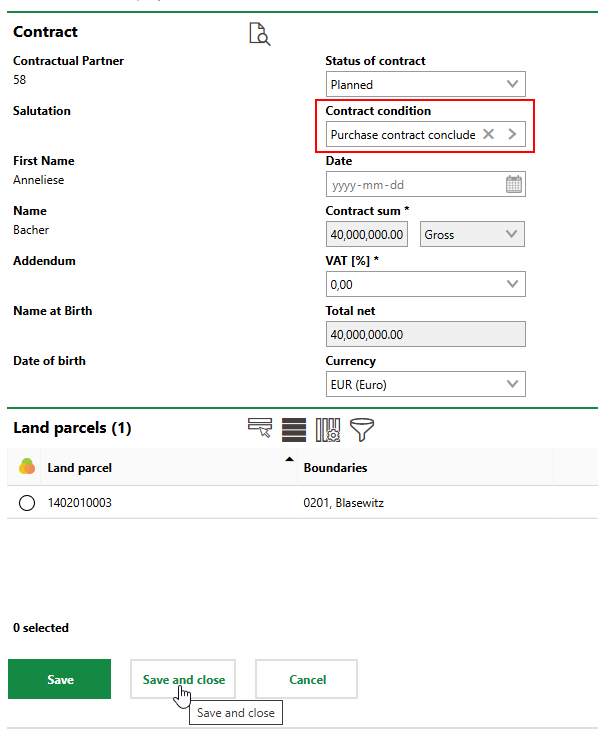Focus the Contract sum input field
This screenshot has height=737, width=598.
367,234
